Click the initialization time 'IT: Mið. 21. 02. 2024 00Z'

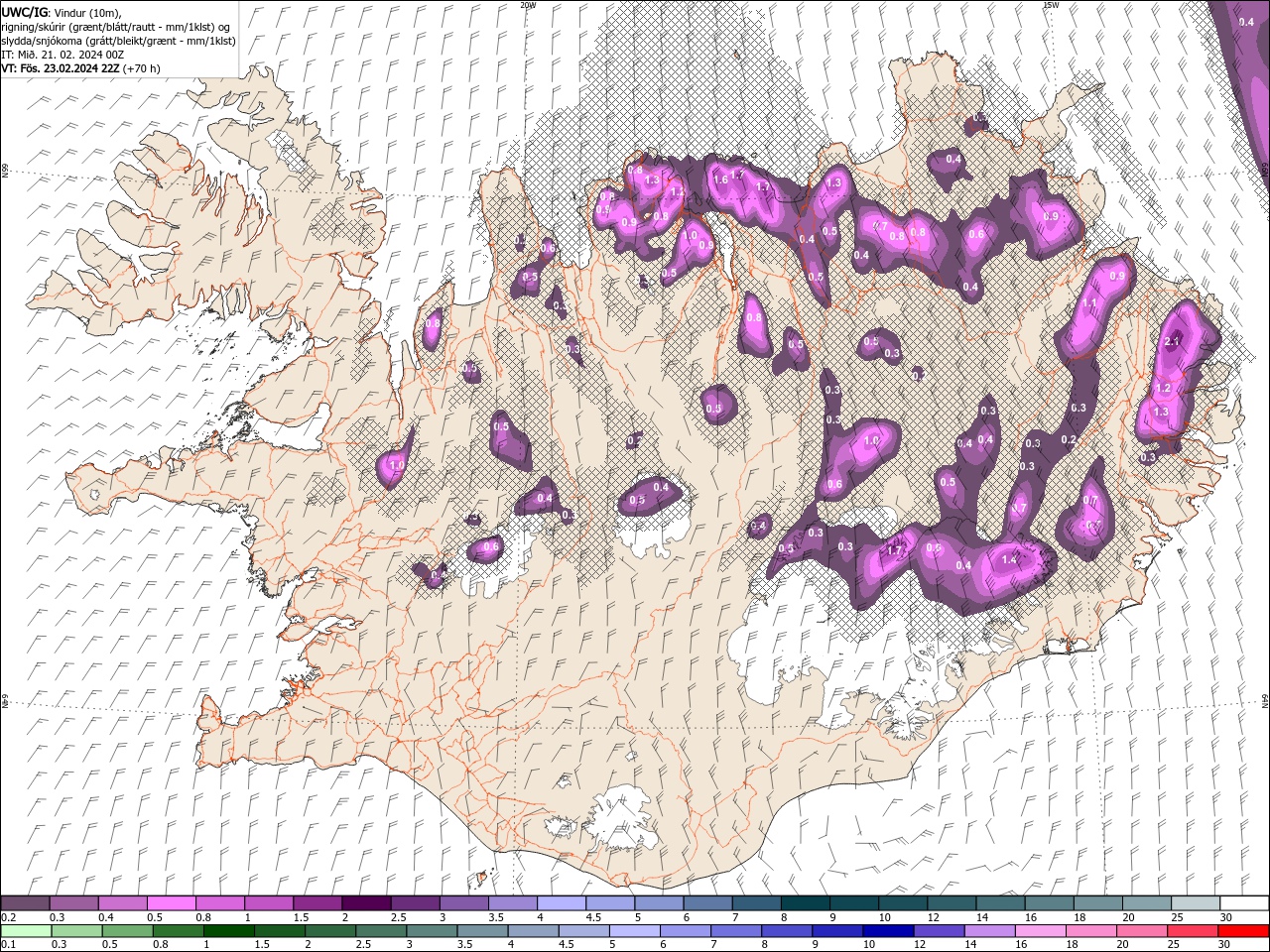(x=63, y=55)
